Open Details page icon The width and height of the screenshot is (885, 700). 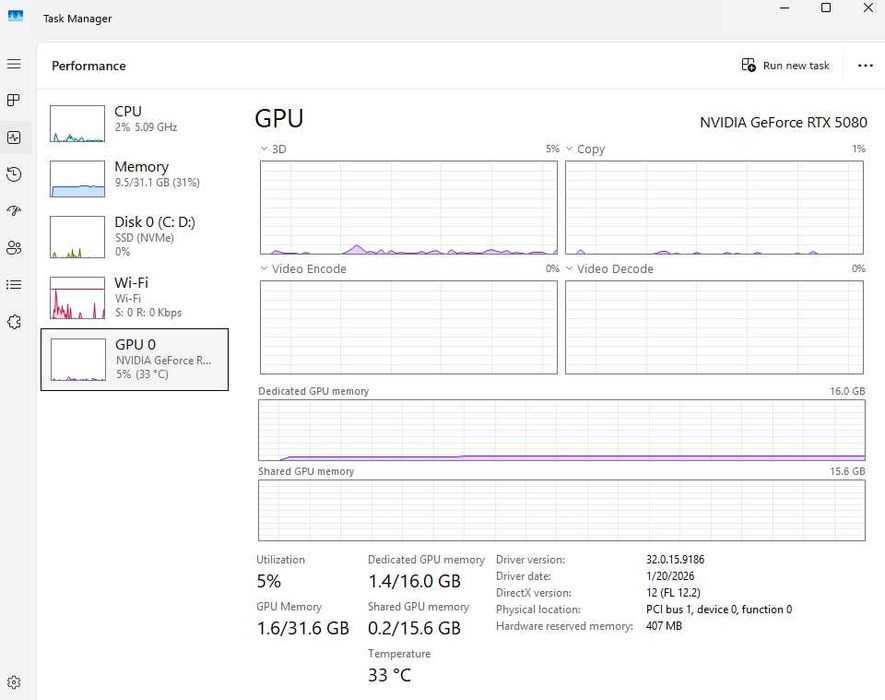(x=14, y=285)
